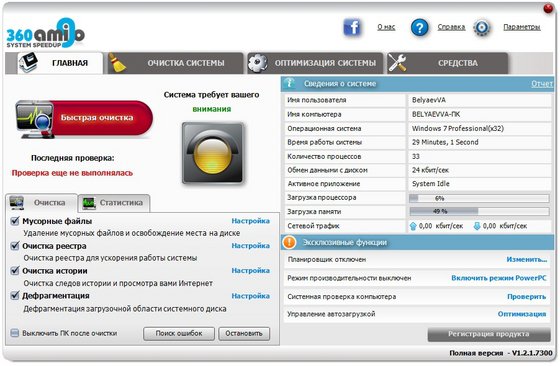
Task: Start the red Быстрая очистка button
Action: click(84, 119)
